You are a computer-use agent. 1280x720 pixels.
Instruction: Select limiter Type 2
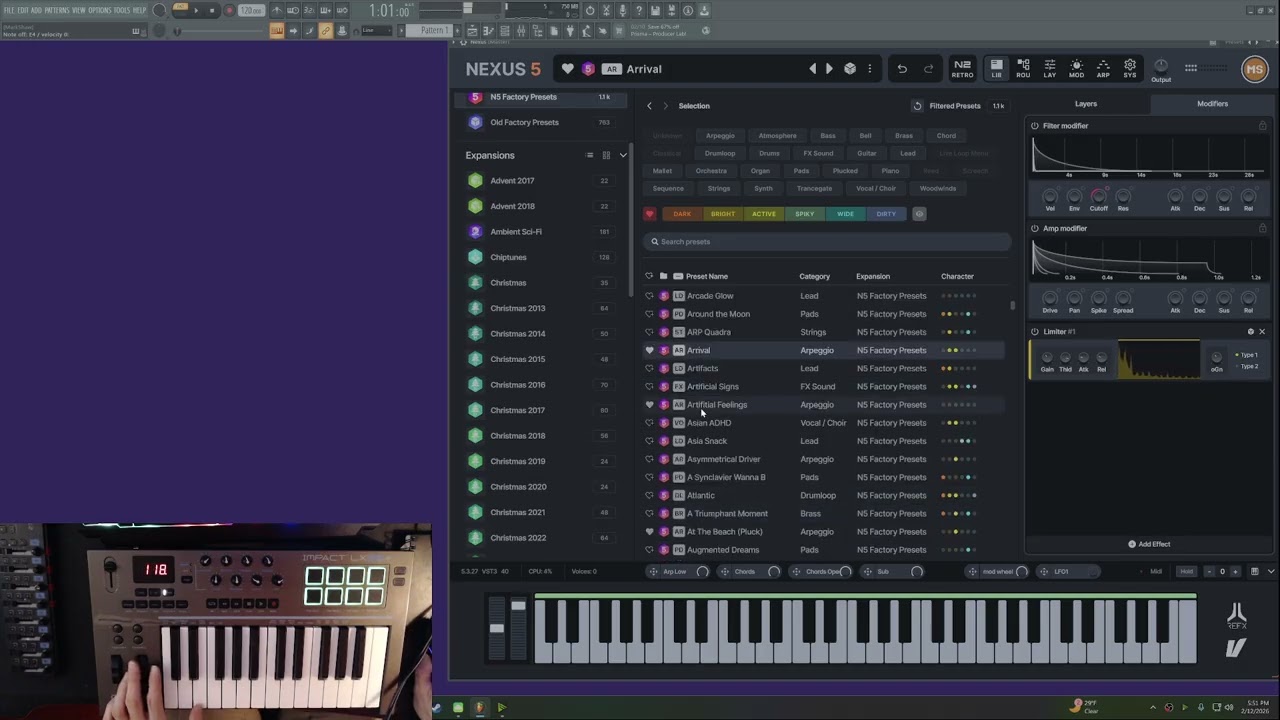point(1247,366)
